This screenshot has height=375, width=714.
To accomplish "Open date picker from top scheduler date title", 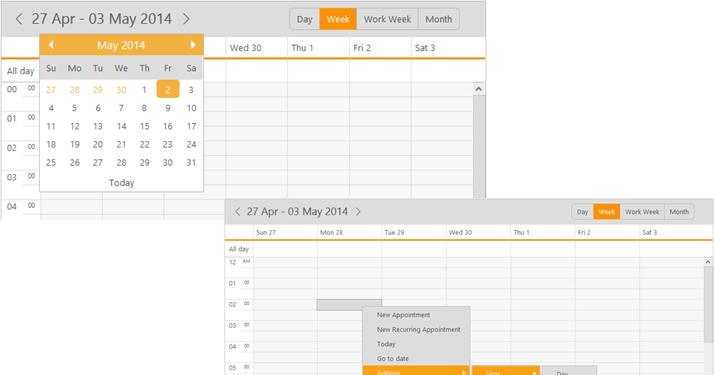I will (x=102, y=19).
